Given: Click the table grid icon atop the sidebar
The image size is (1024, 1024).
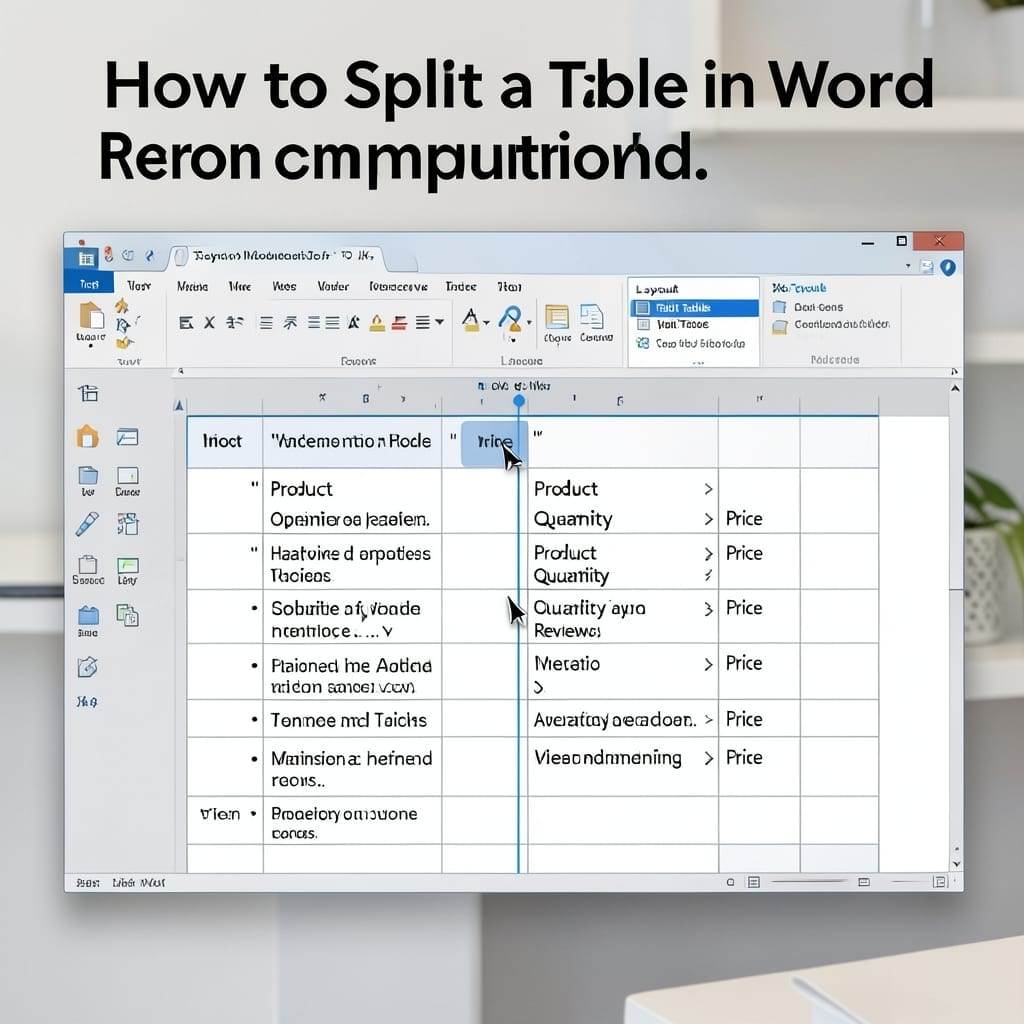Looking at the screenshot, I should (x=89, y=393).
